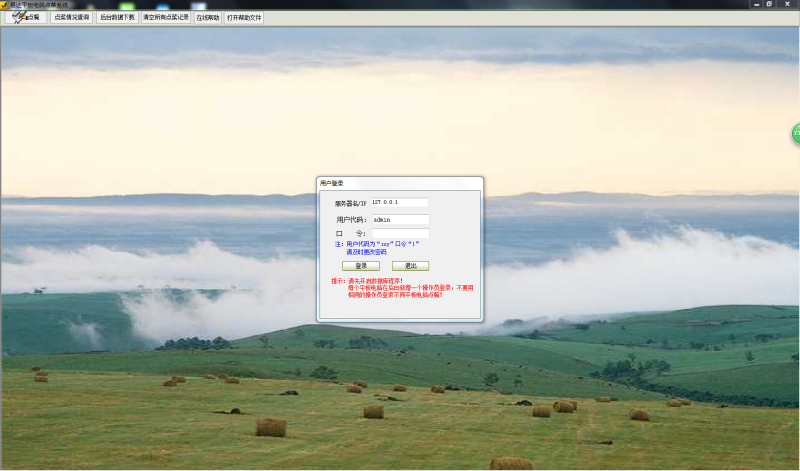Select 后台数据下载 backend data download
This screenshot has width=800, height=471.
[x=117, y=17]
